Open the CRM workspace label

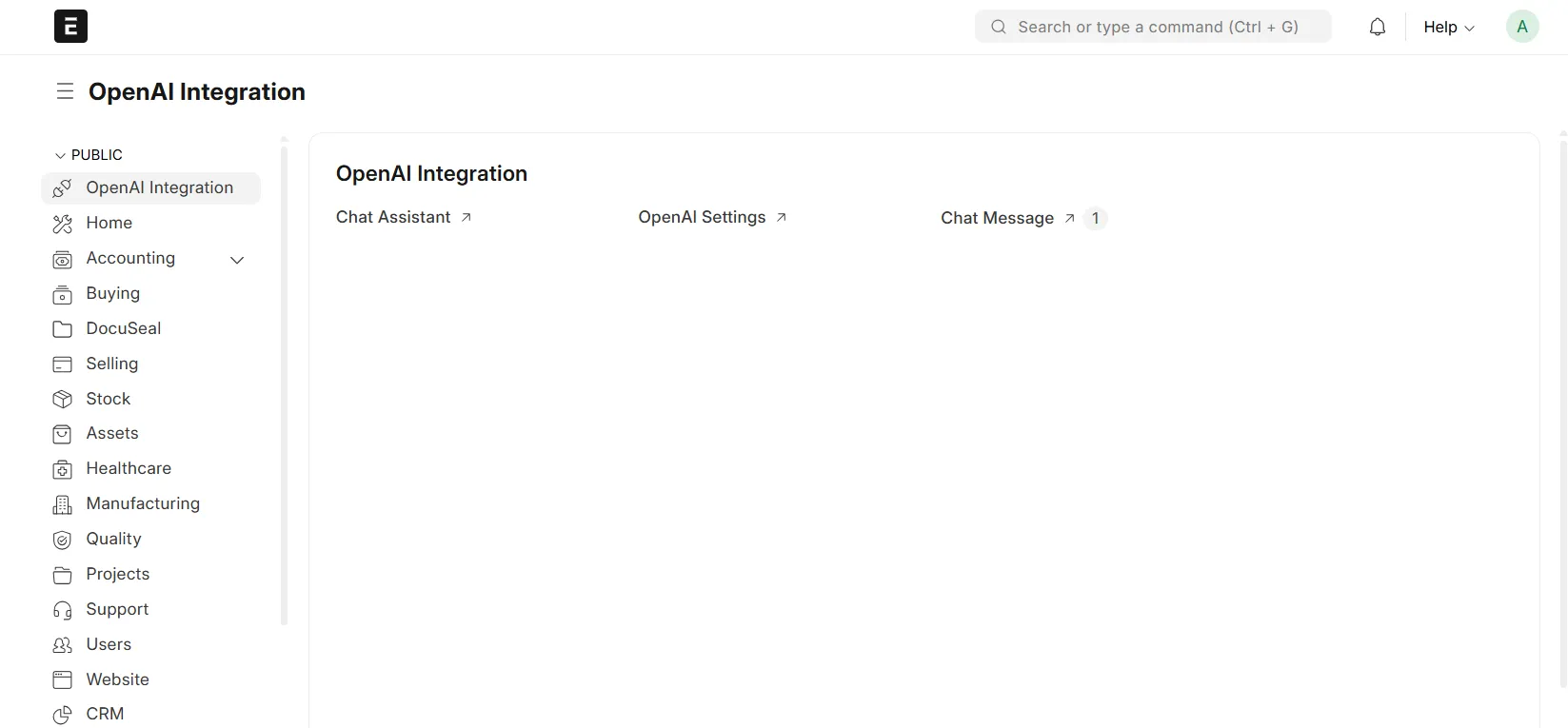(x=105, y=714)
